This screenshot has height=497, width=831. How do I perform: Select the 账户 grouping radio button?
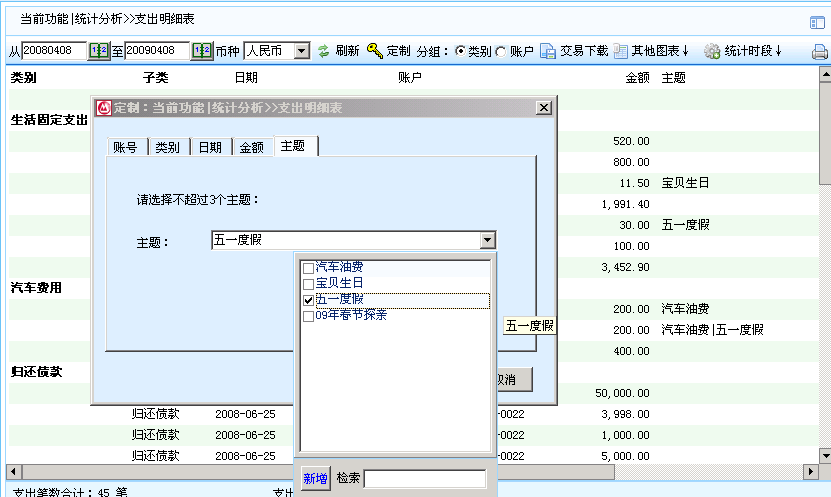(502, 51)
